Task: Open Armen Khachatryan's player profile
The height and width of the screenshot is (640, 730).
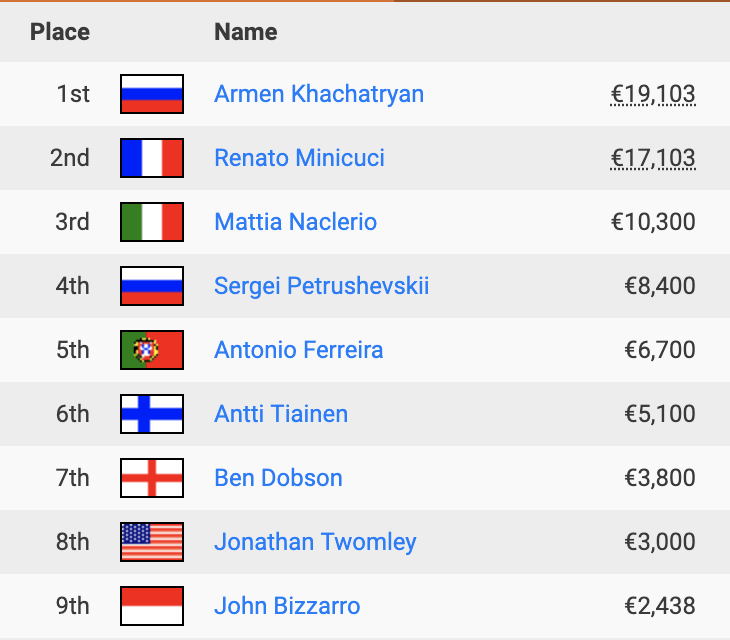Action: coord(319,94)
